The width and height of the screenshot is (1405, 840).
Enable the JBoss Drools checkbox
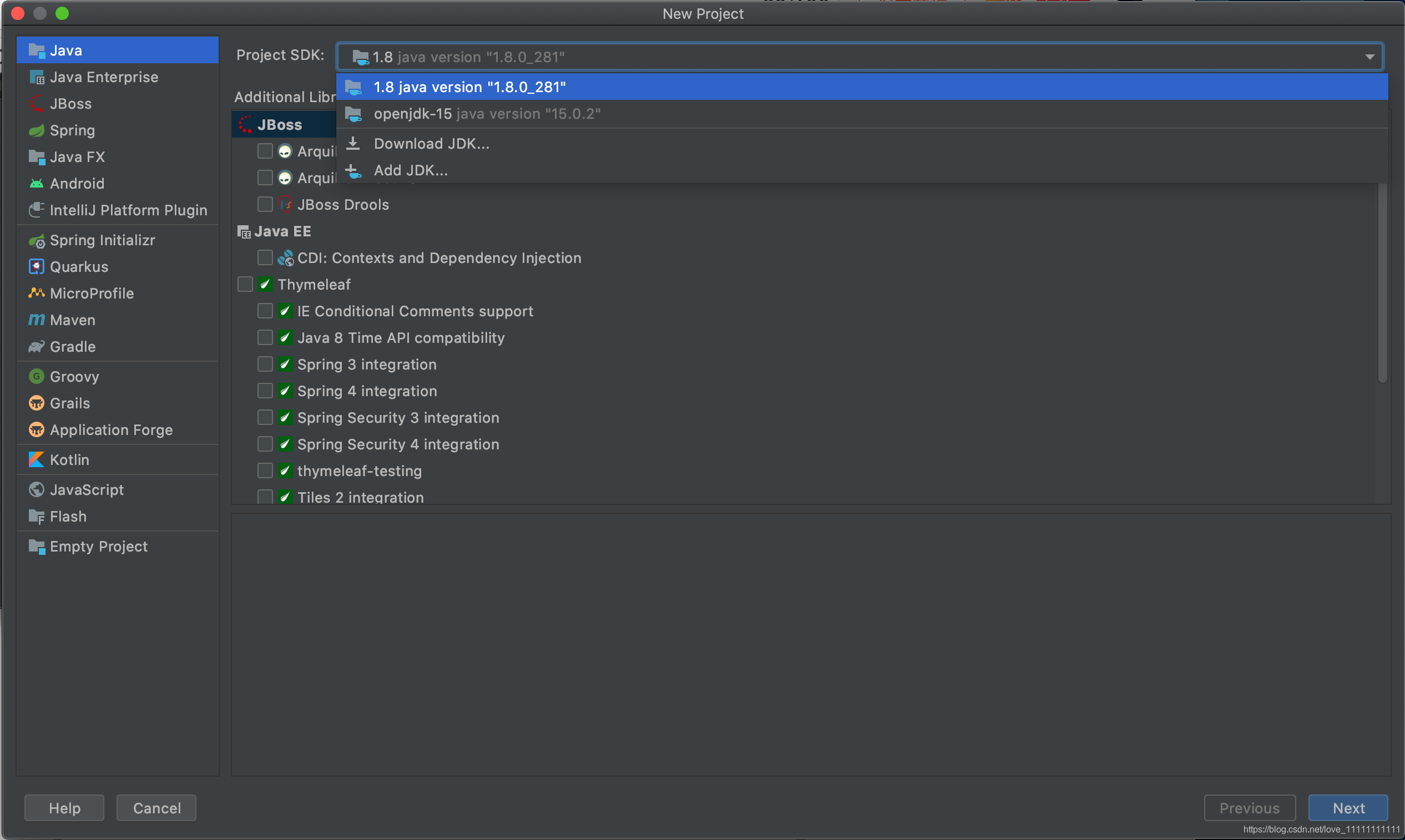tap(265, 204)
